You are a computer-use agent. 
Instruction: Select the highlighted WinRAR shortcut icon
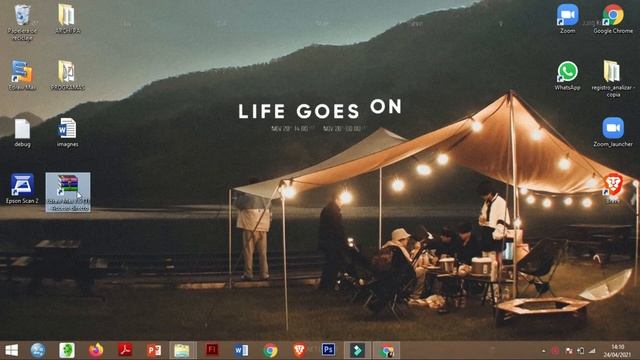(x=68, y=192)
